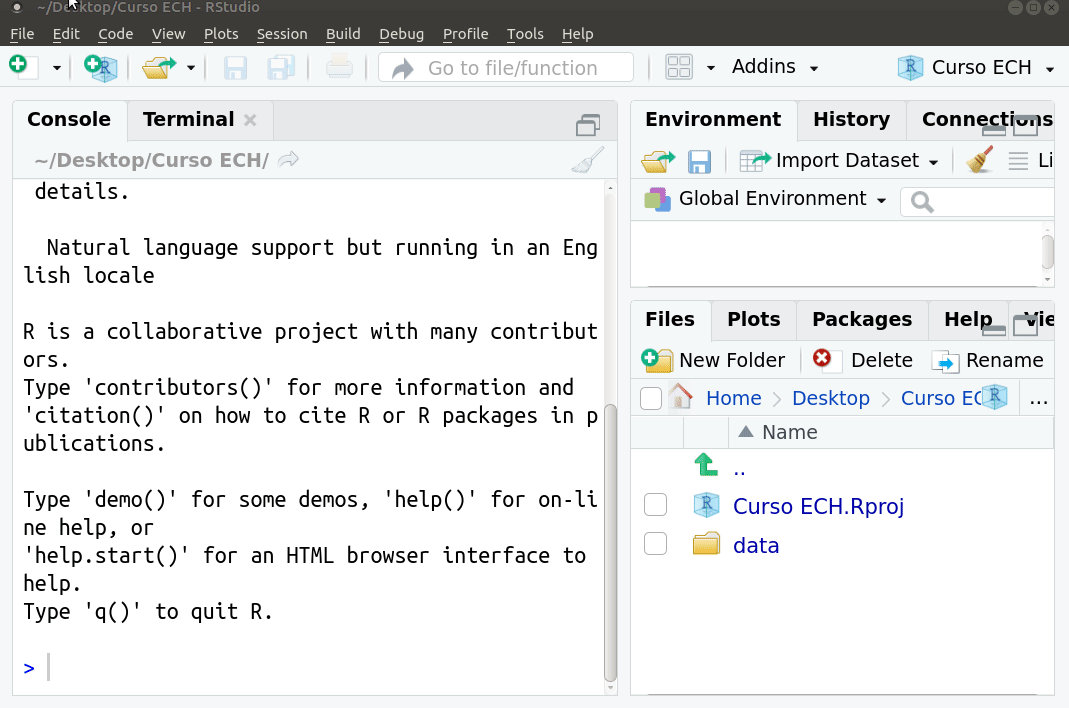Screen dimensions: 1069x708
Task: Open the Desktop breadcrumb link
Action: pos(830,398)
